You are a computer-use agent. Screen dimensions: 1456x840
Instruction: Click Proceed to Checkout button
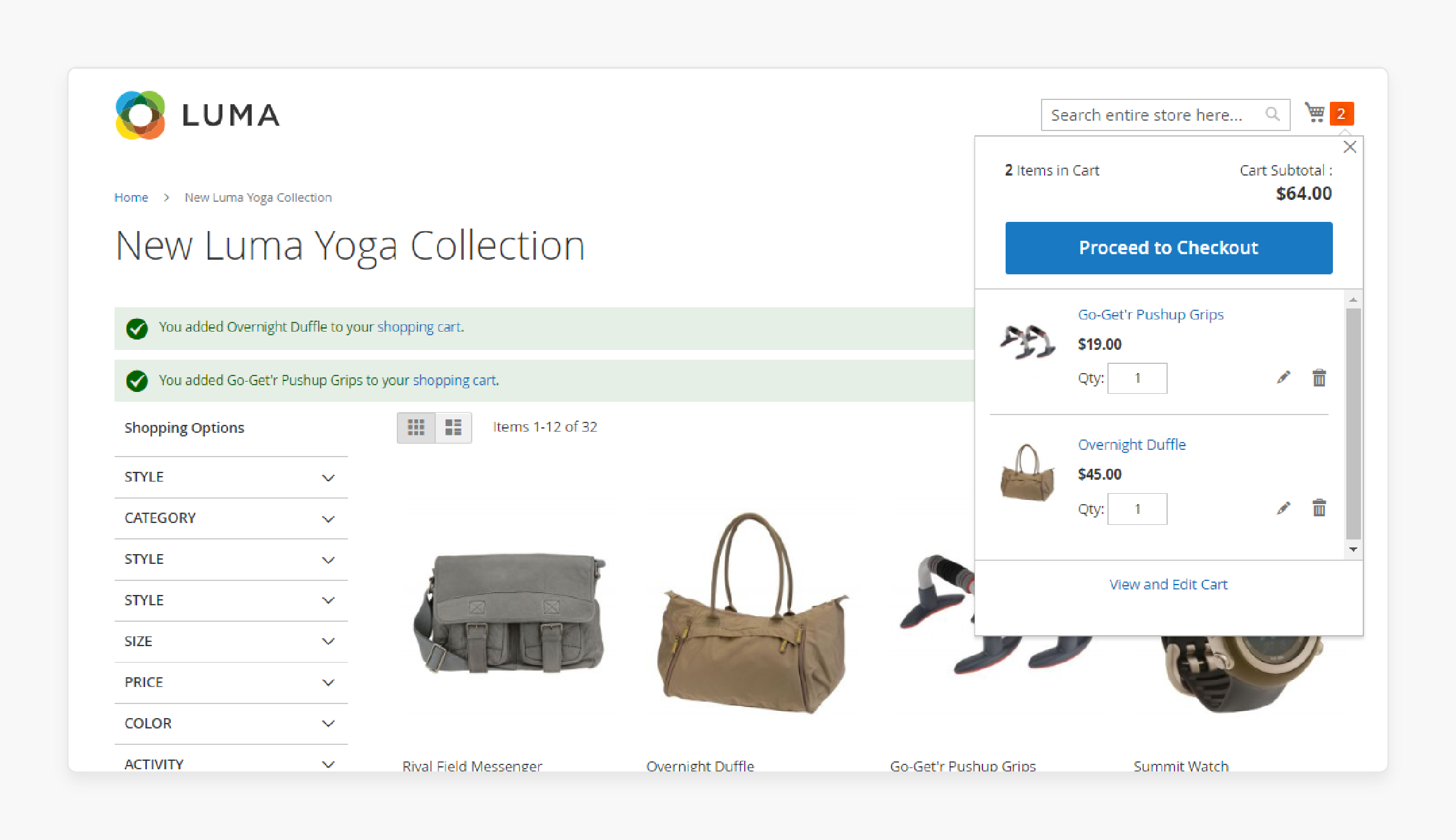(x=1168, y=247)
